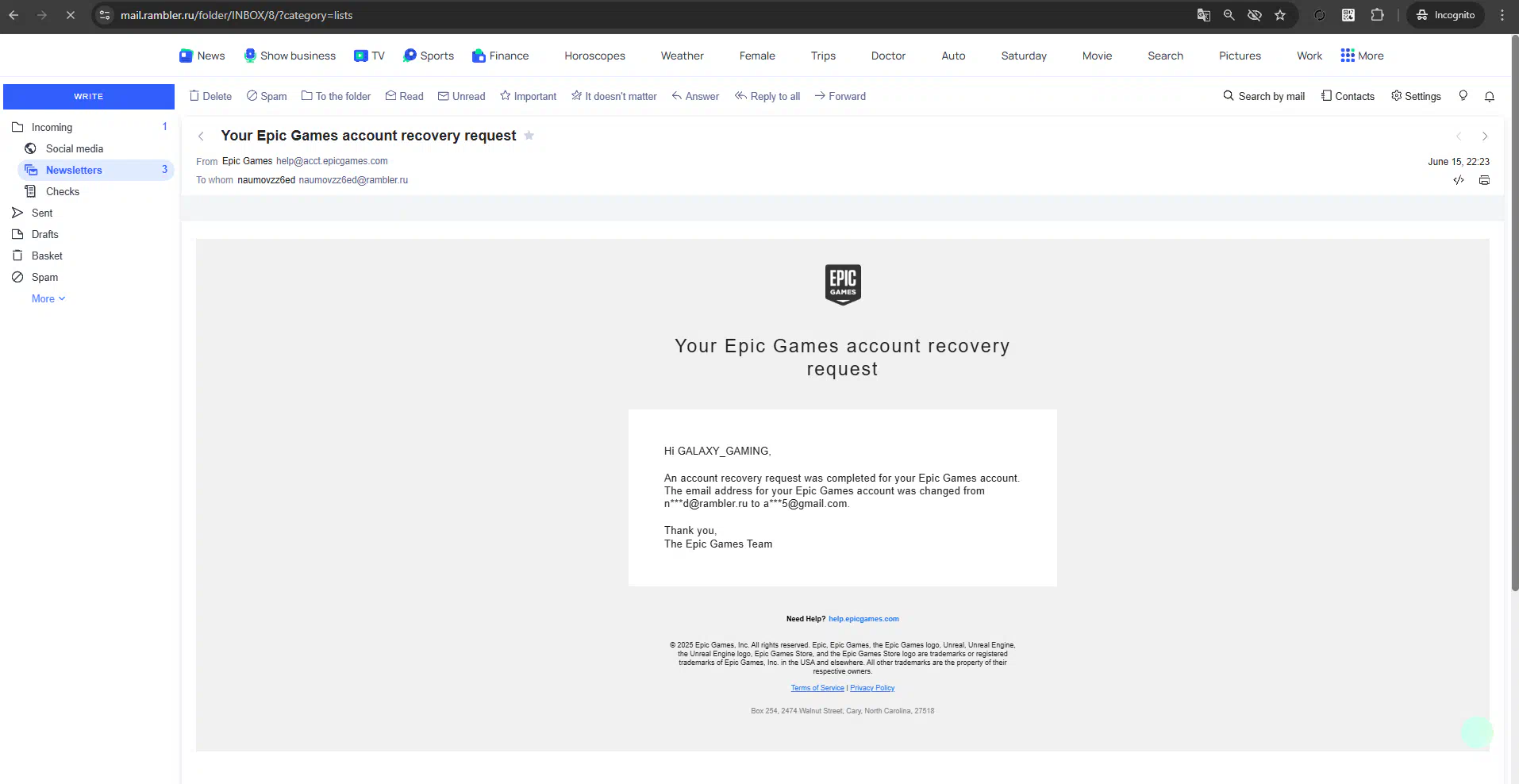Image resolution: width=1519 pixels, height=784 pixels.
Task: Flag the email as Important
Action: pyautogui.click(x=528, y=96)
